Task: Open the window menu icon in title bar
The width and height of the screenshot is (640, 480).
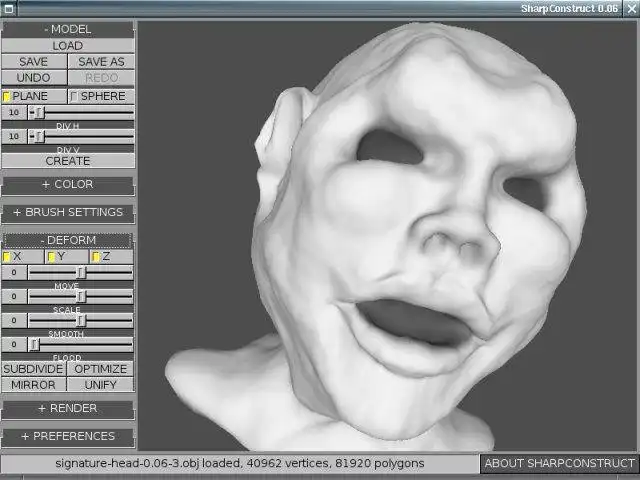Action: [x=9, y=8]
